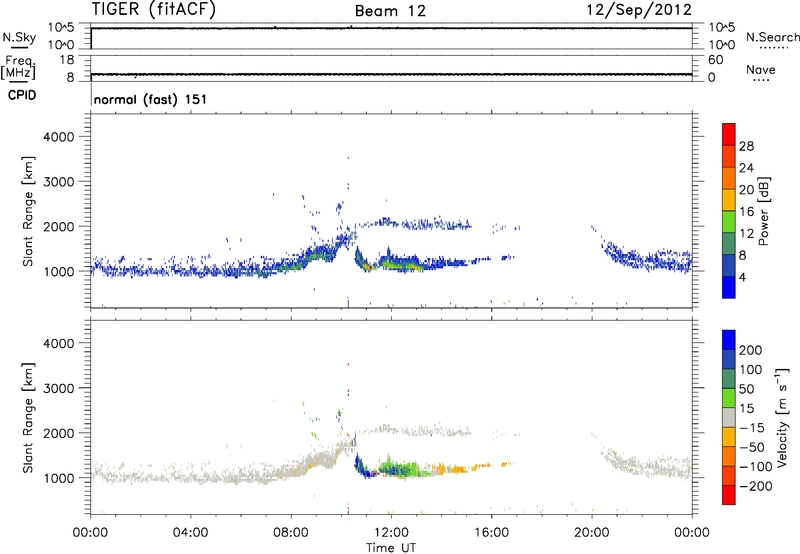800x554 pixels.
Task: Click the date '12/Sep/2012'
Action: pyautogui.click(x=639, y=10)
